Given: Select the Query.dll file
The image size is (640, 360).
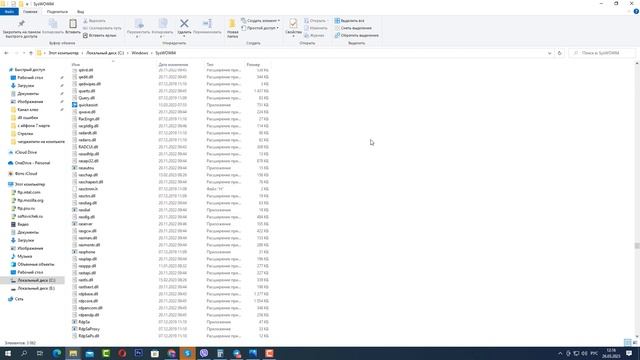Looking at the screenshot, I should point(87,98).
